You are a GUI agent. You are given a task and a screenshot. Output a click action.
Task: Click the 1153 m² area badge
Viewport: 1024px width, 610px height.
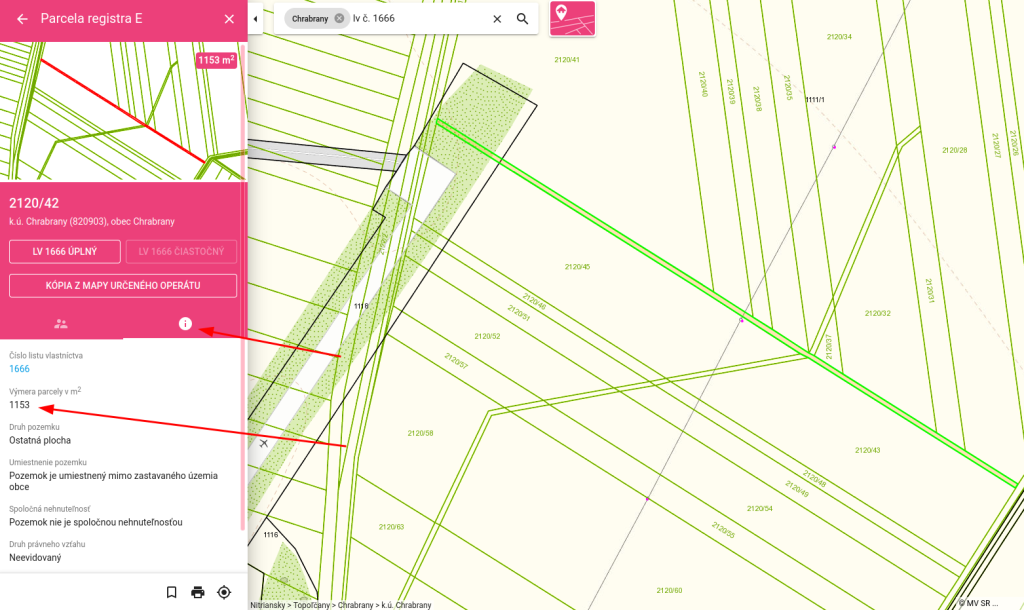click(x=216, y=60)
